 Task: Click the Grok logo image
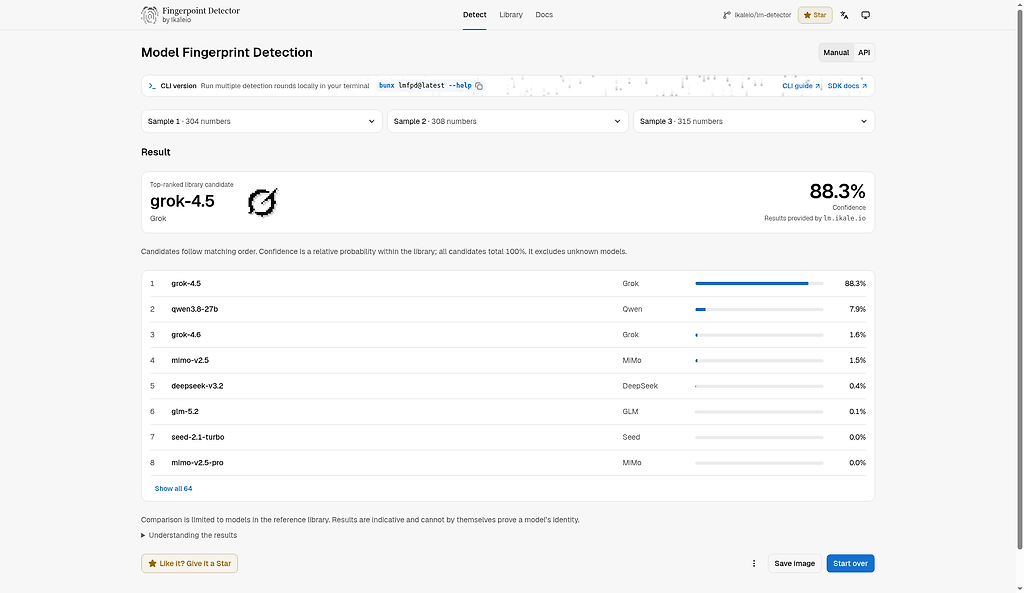263,202
